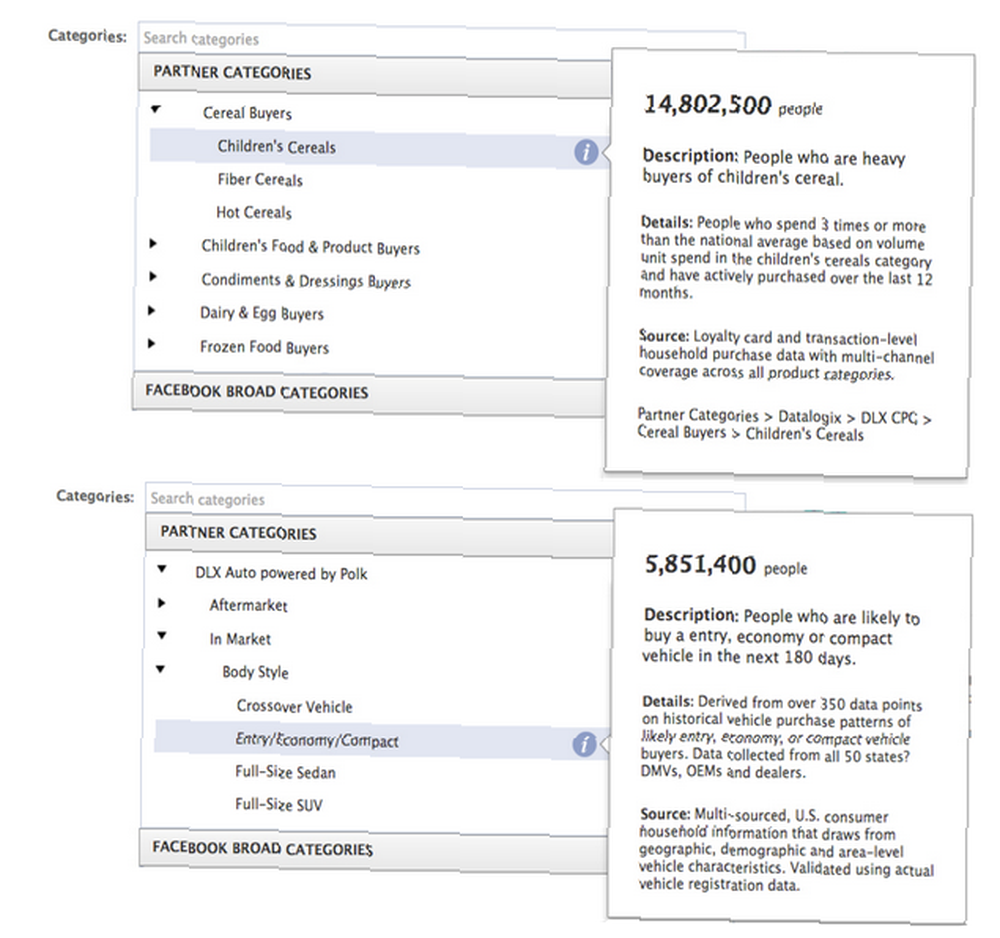Select DLX Auto powered by Polk
Screen dimensions: 1000x938
[x=281, y=573]
